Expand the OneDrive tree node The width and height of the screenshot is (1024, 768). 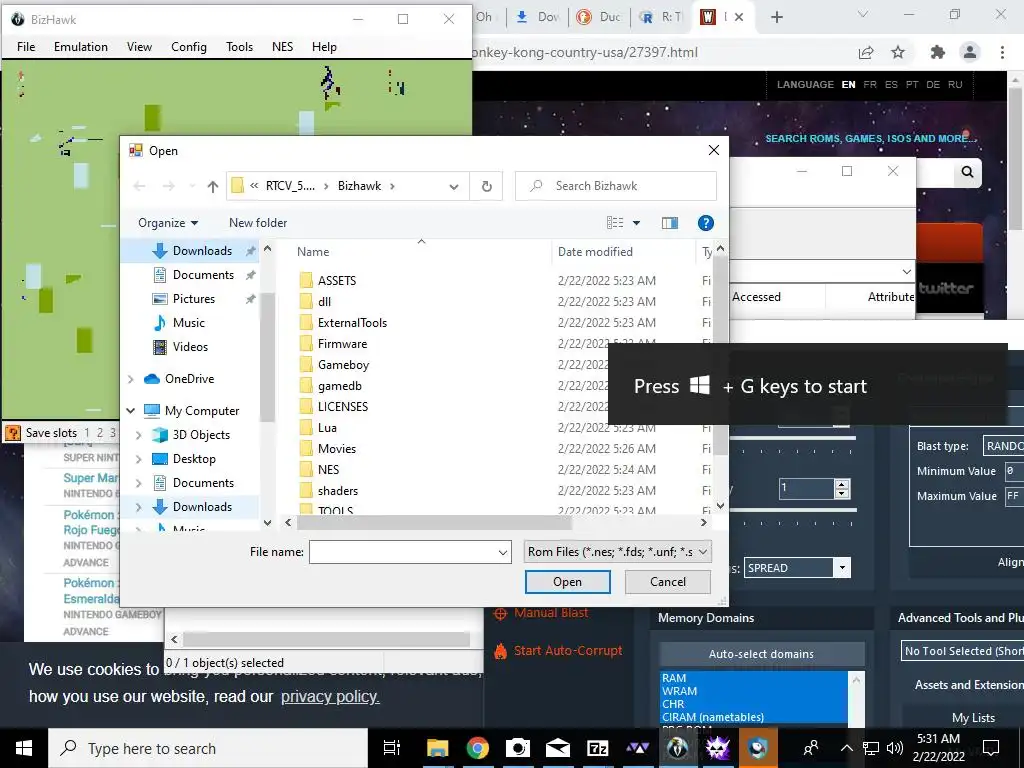tap(131, 379)
